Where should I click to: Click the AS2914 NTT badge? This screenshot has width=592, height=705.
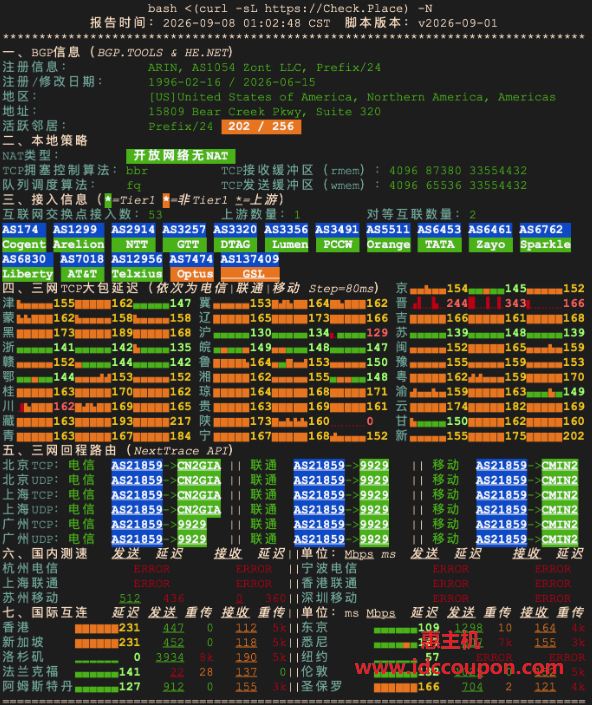click(133, 237)
